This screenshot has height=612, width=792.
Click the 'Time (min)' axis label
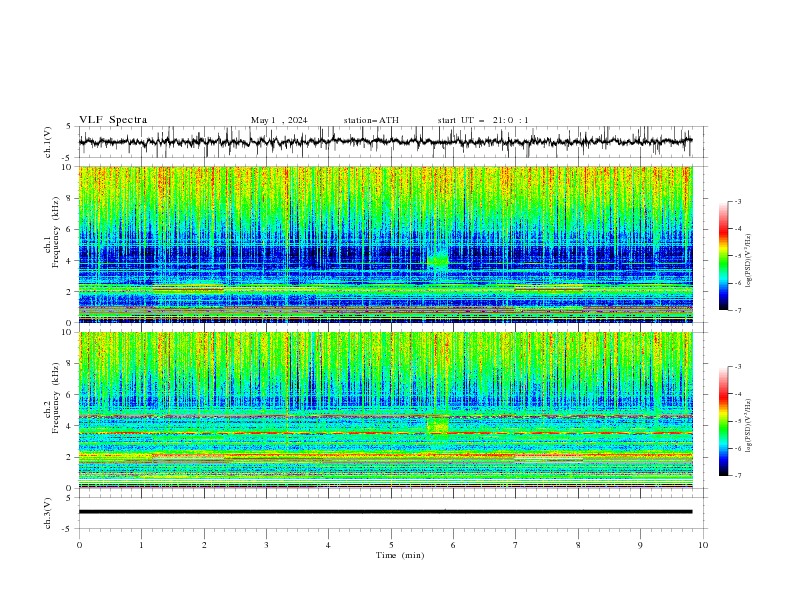400,555
